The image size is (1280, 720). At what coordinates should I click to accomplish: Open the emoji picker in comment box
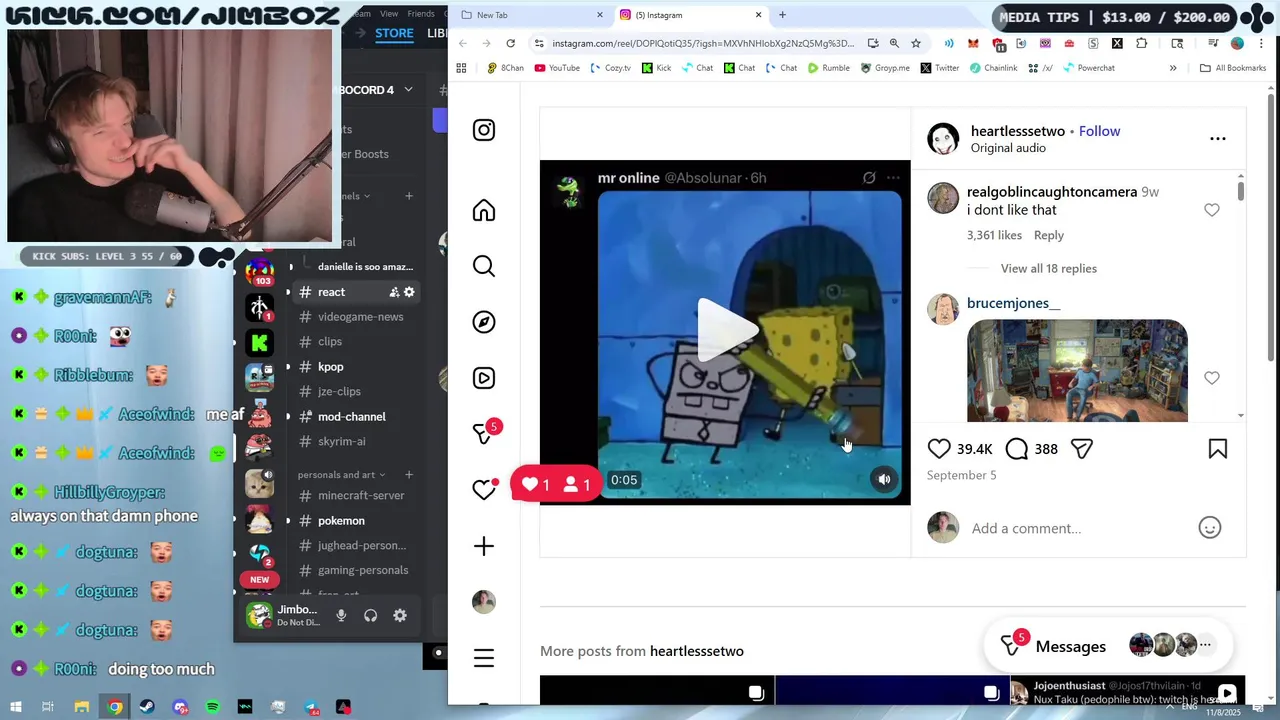(1210, 528)
